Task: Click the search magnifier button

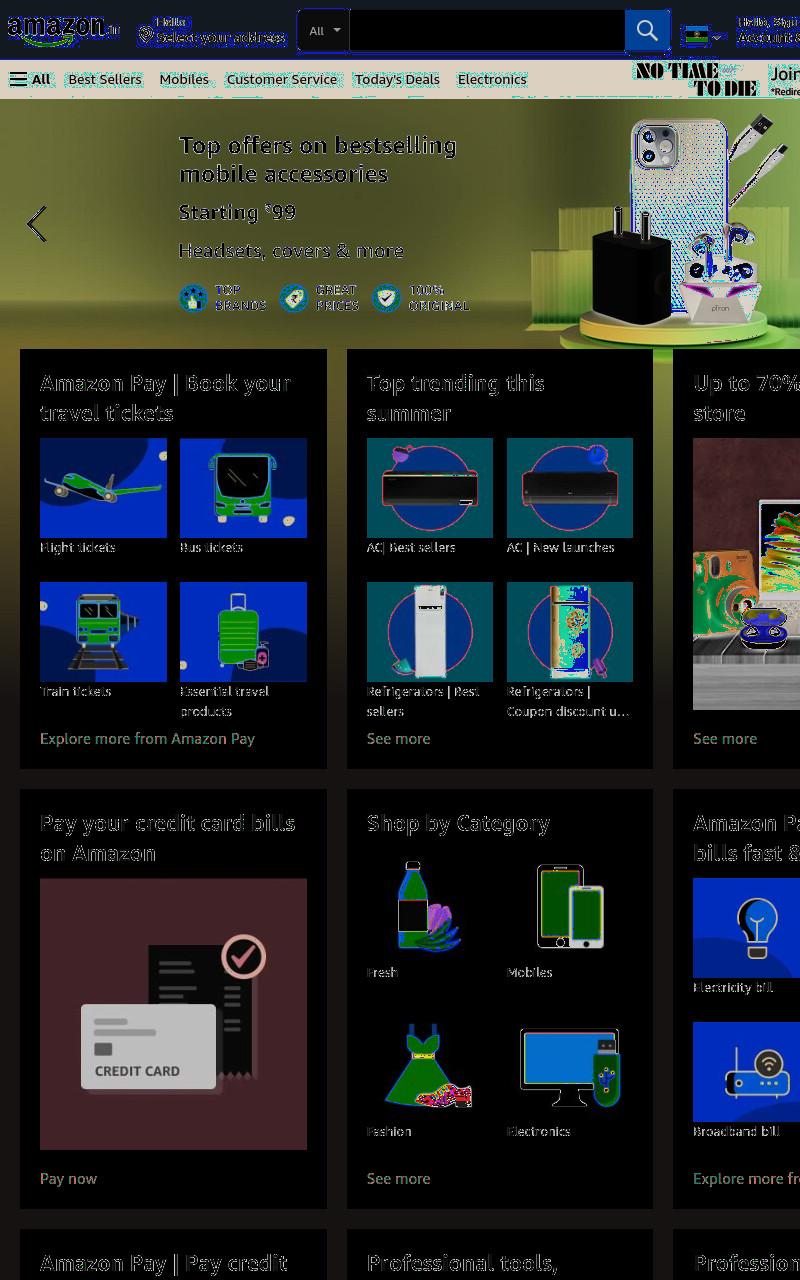Action: (647, 31)
